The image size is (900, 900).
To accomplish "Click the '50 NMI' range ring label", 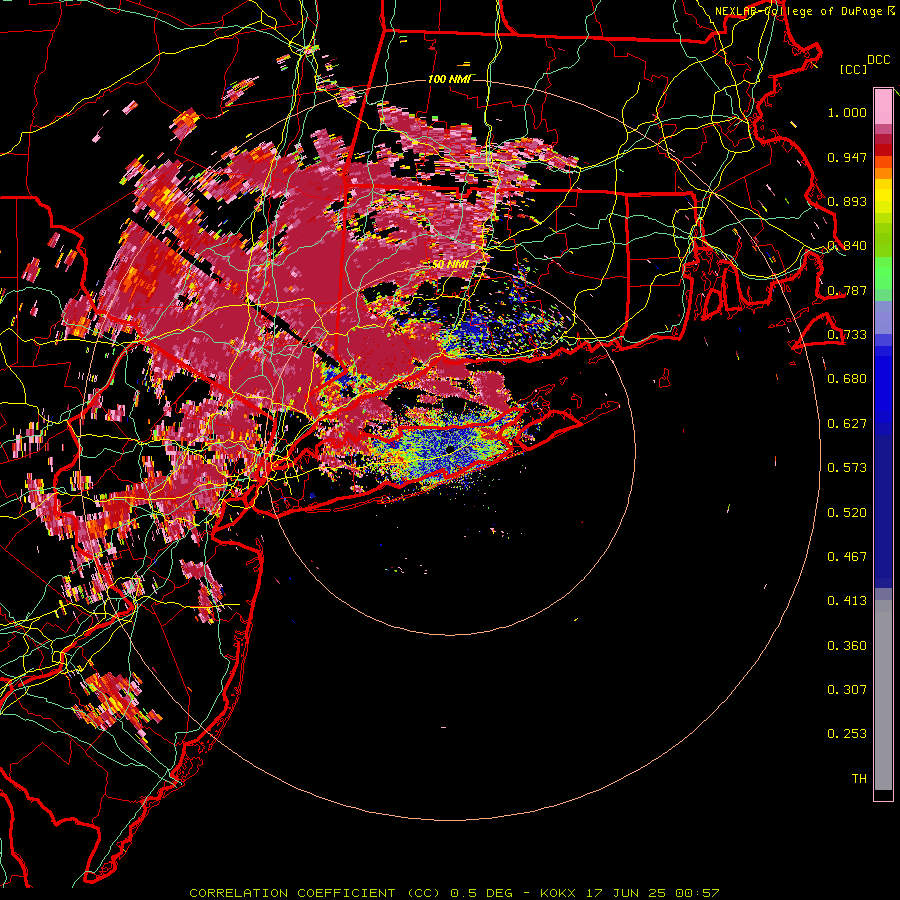I will tap(449, 264).
